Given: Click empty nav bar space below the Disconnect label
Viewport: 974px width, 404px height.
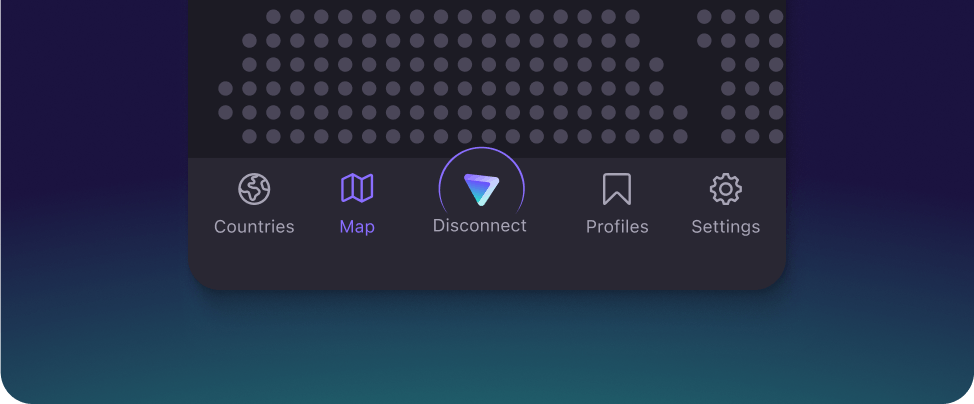Looking at the screenshot, I should (480, 264).
